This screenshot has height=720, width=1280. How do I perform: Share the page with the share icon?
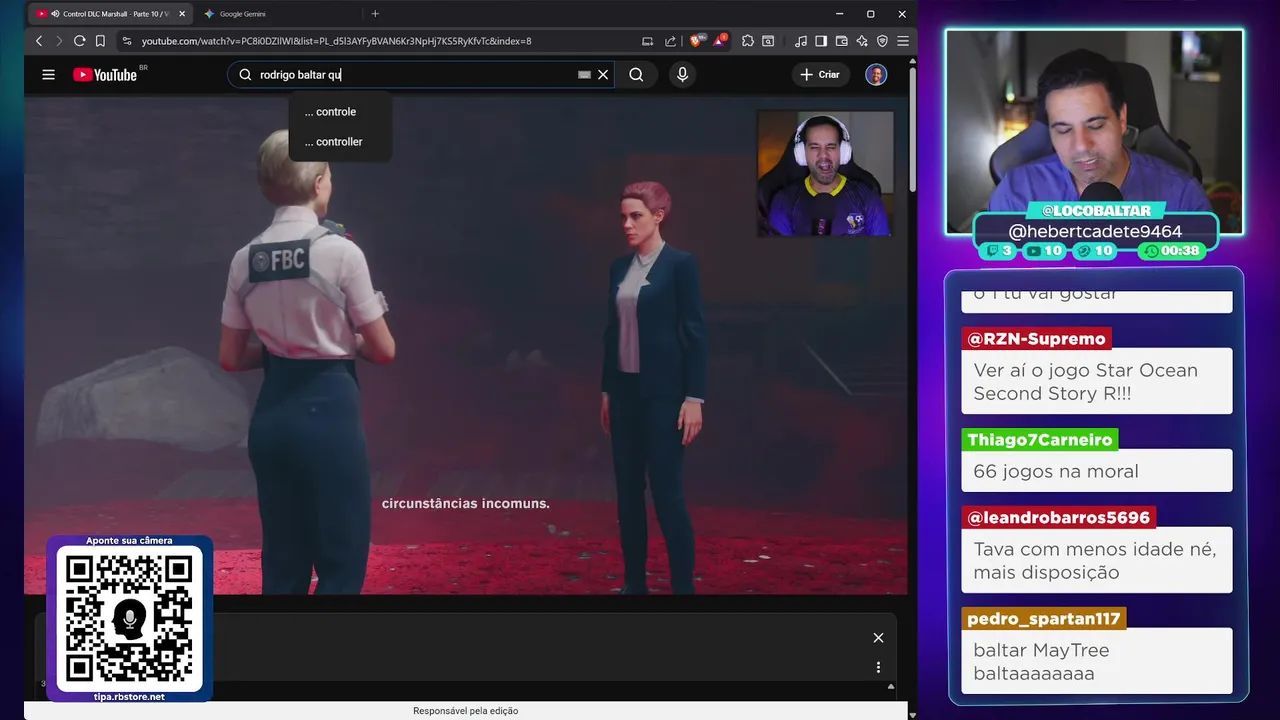(x=670, y=41)
